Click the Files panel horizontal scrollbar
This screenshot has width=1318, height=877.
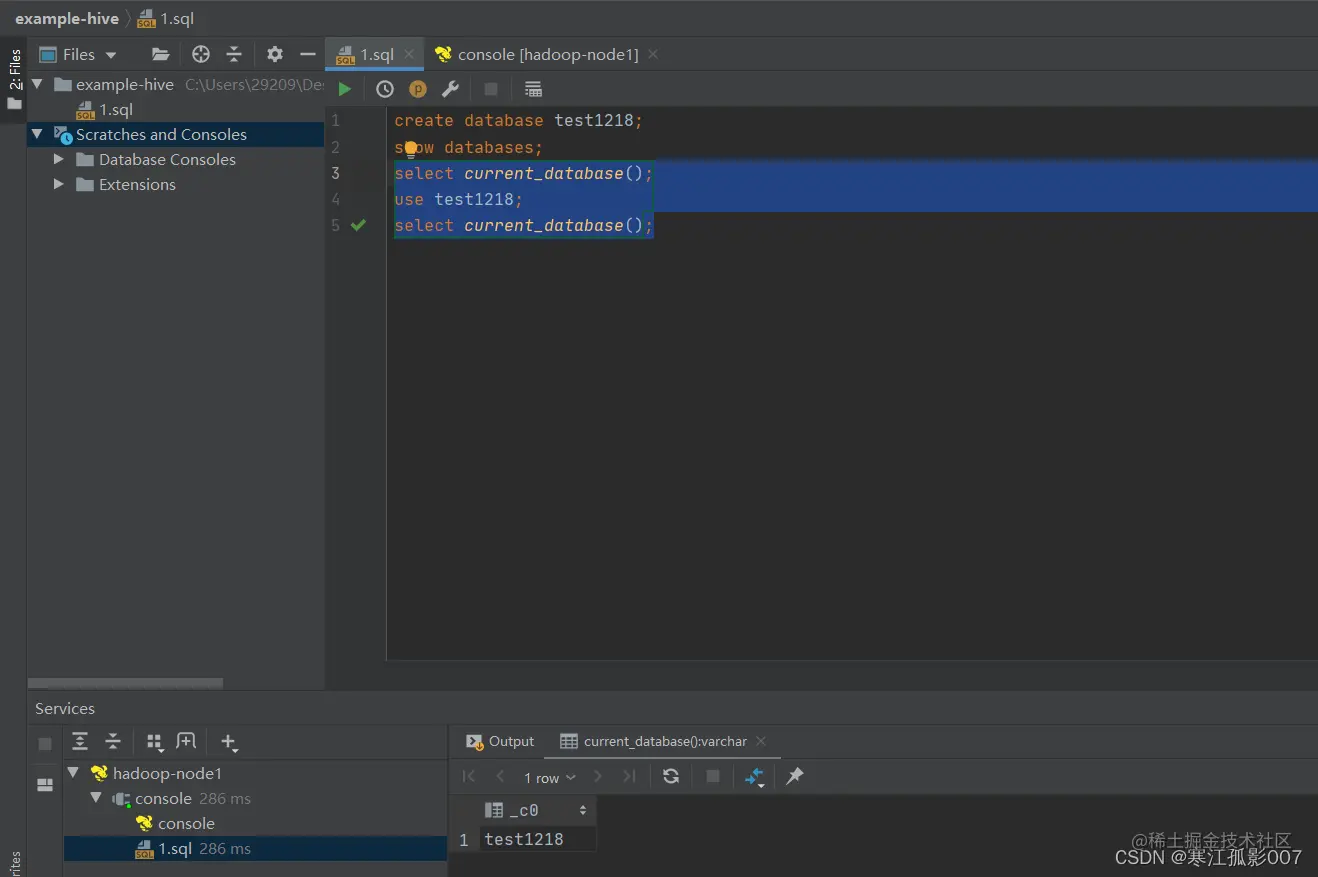[125, 684]
